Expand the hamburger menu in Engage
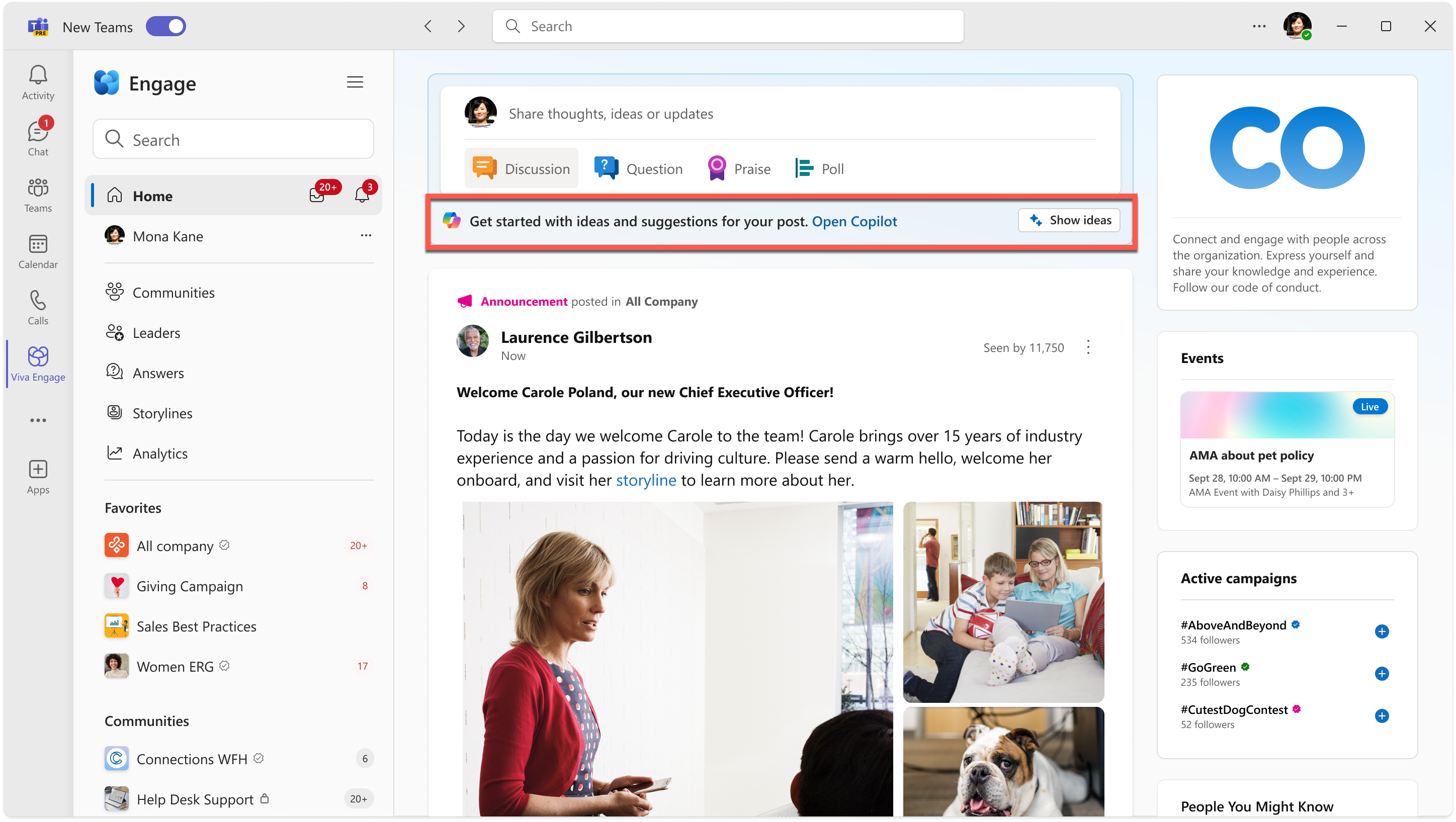Viewport: 1456px width, 822px height. pyautogui.click(x=355, y=82)
